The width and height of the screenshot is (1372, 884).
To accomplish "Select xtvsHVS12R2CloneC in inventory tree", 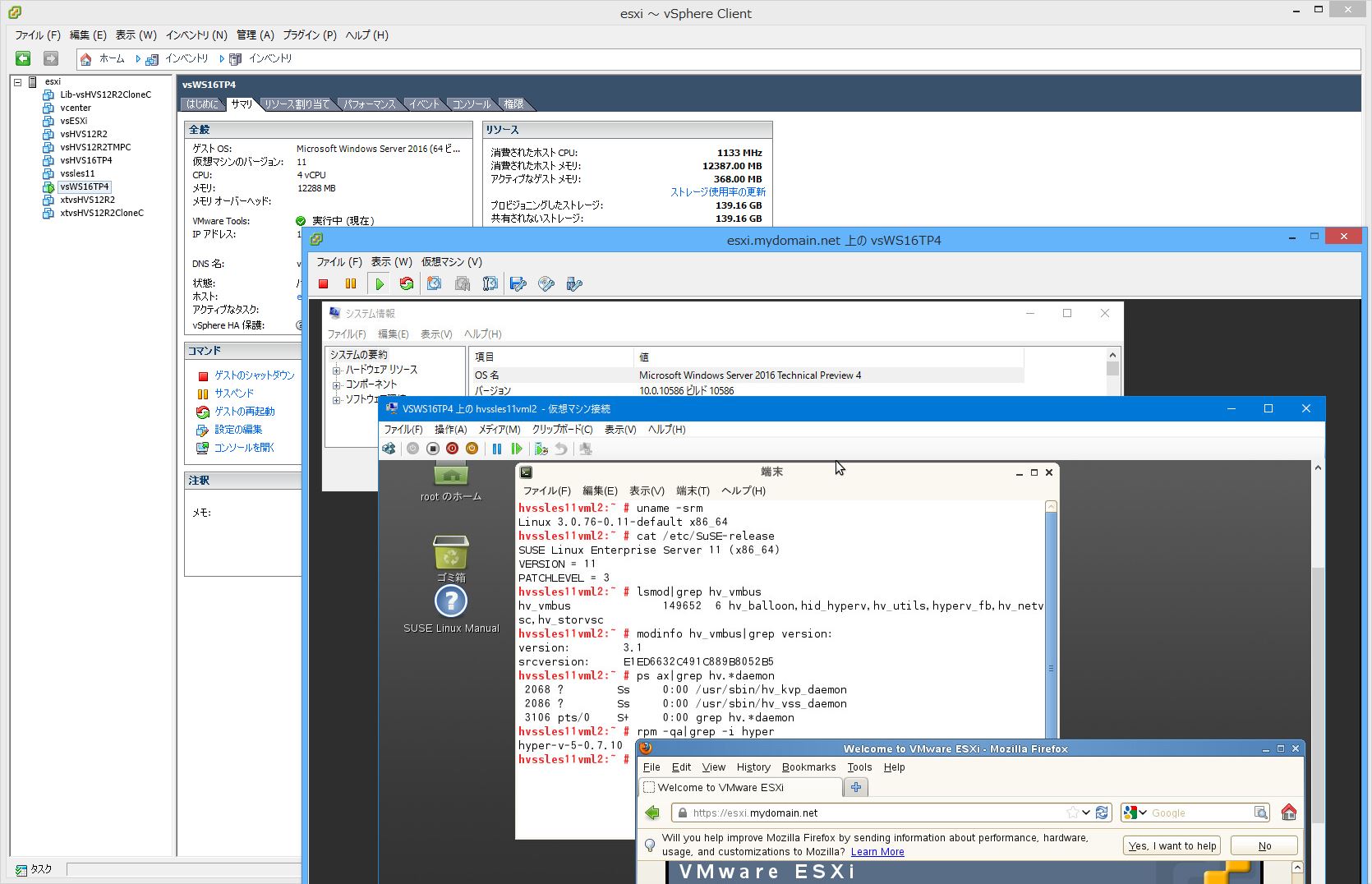I will pyautogui.click(x=102, y=213).
